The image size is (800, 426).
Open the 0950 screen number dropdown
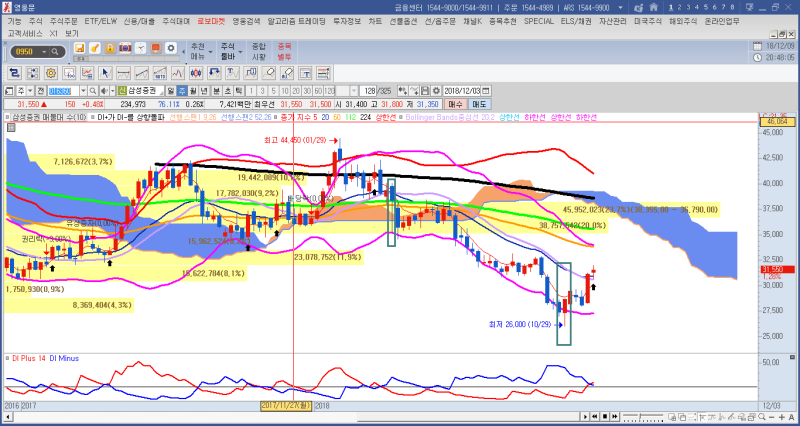point(44,52)
